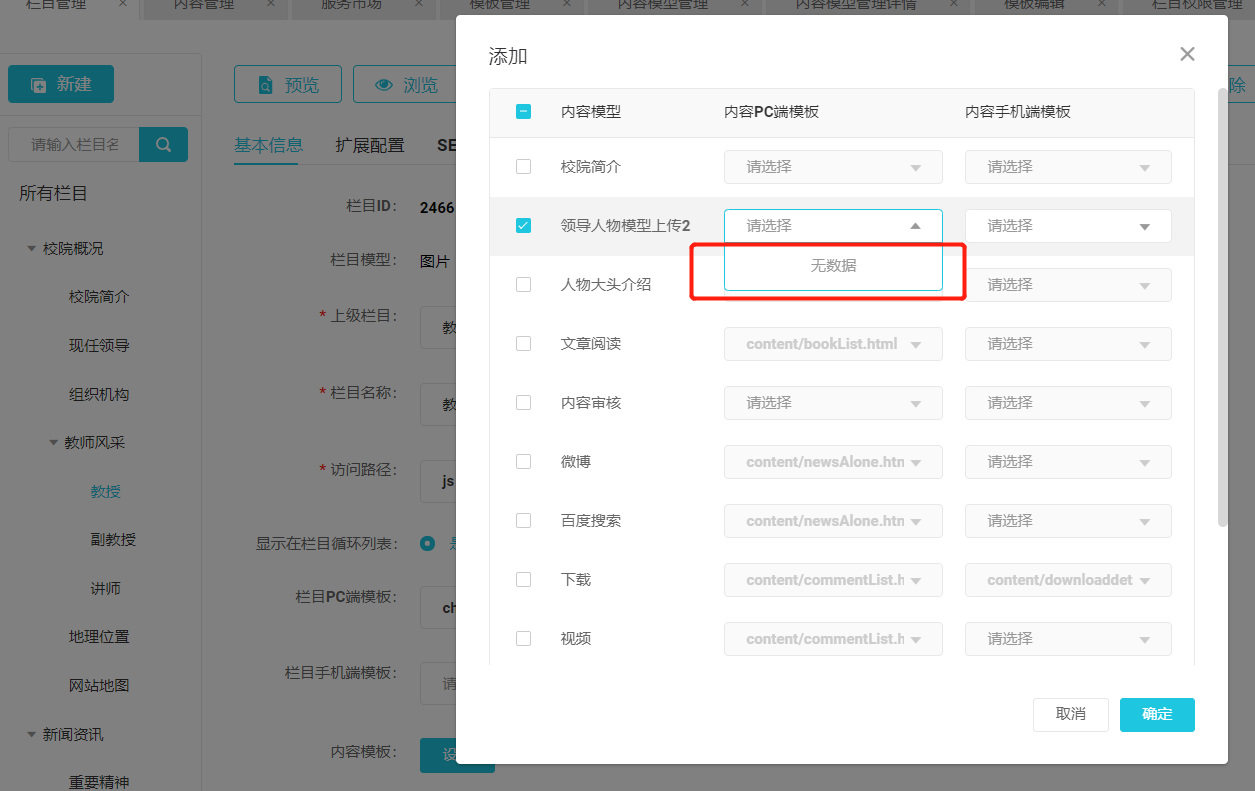The width and height of the screenshot is (1255, 791).
Task: Click the 确定 confirm button
Action: click(1157, 714)
